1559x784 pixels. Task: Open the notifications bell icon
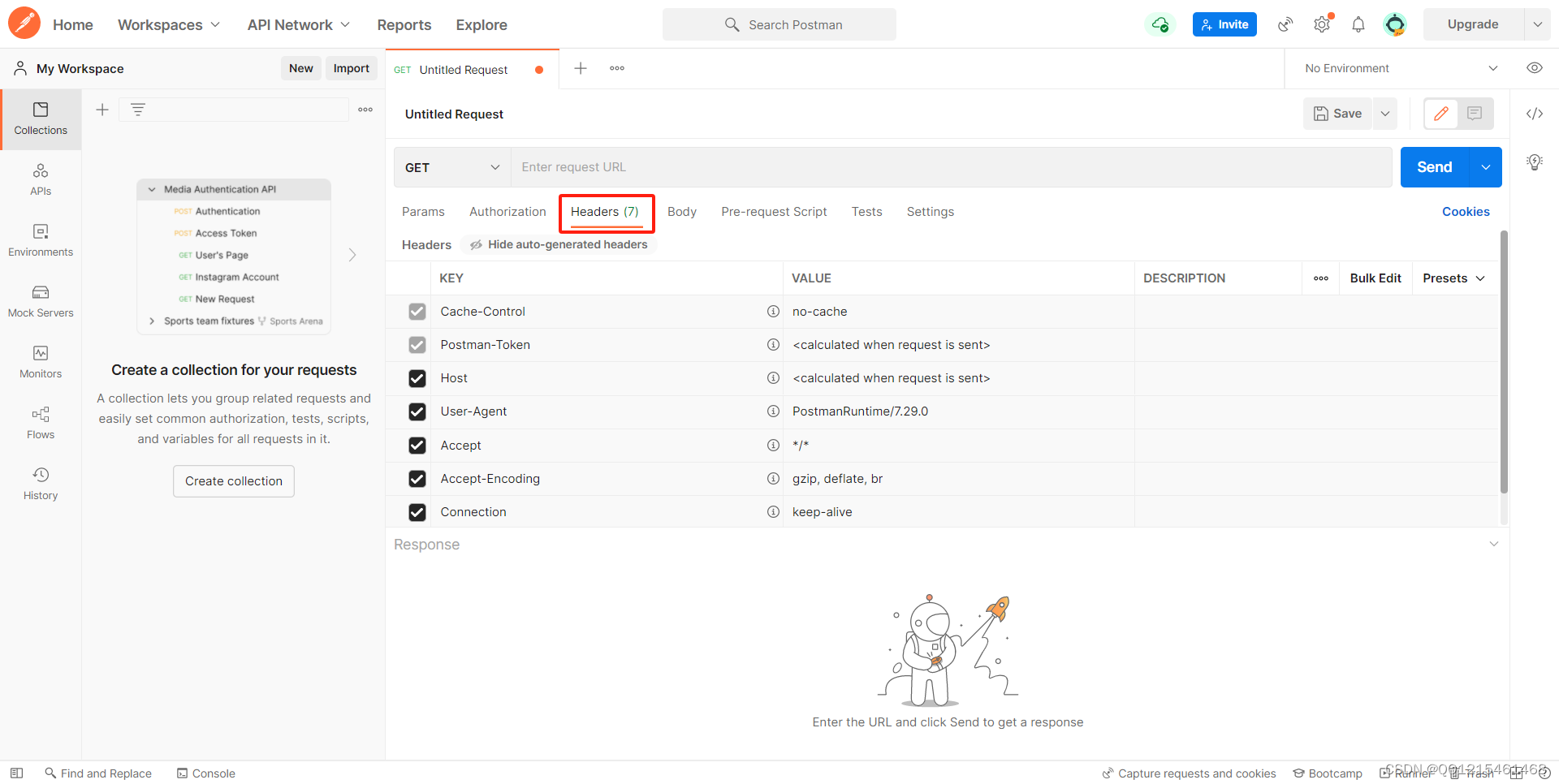click(1358, 24)
